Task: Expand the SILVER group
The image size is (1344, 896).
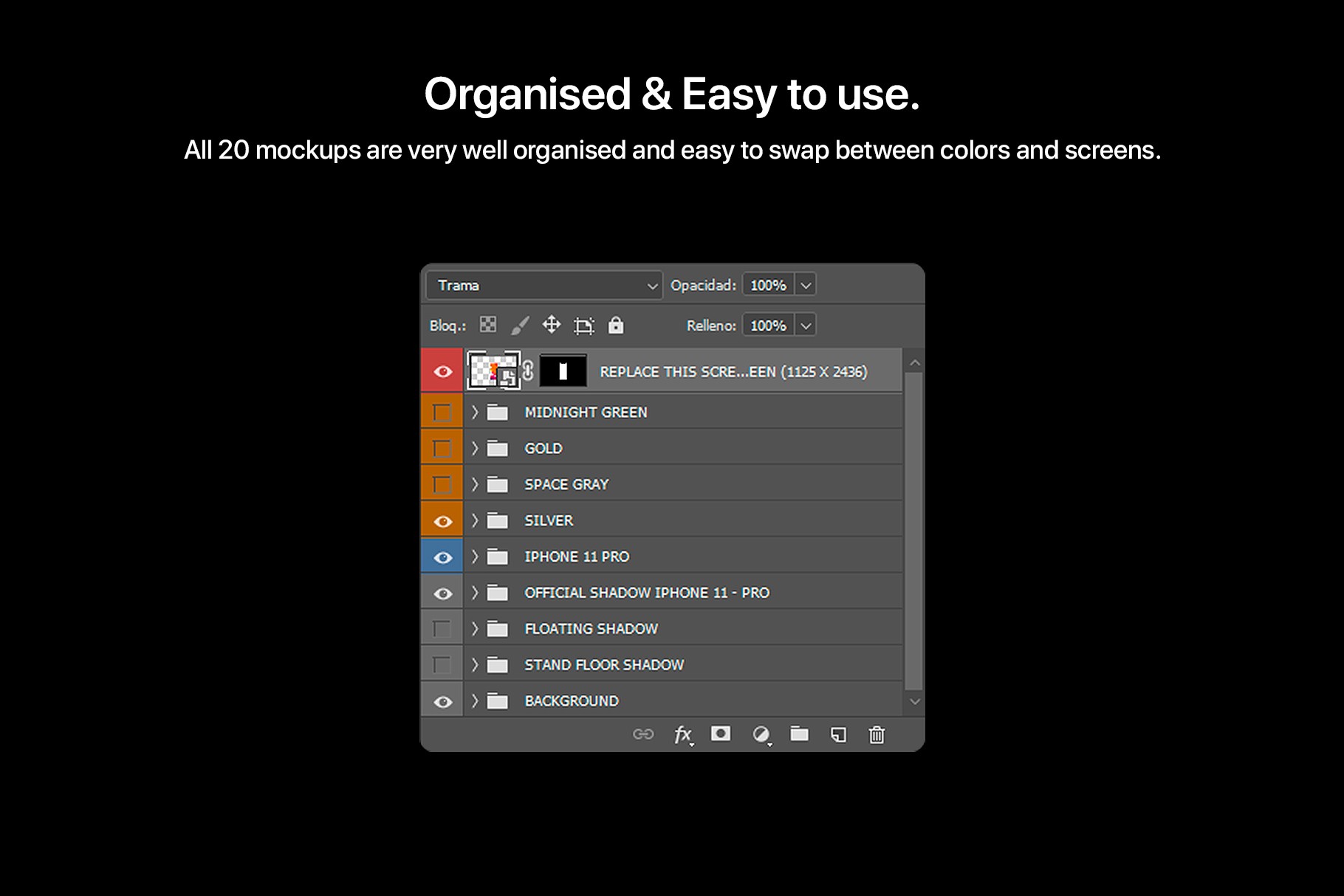Action: [x=475, y=520]
